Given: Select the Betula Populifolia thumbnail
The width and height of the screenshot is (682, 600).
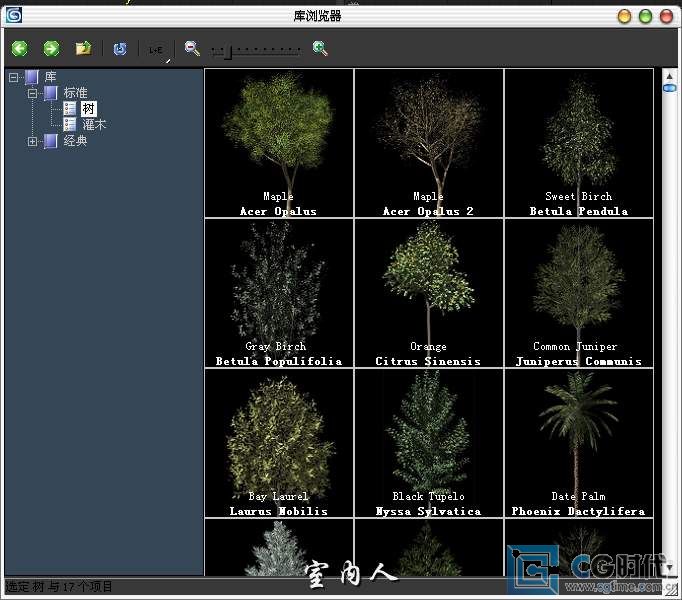Looking at the screenshot, I should pos(279,293).
